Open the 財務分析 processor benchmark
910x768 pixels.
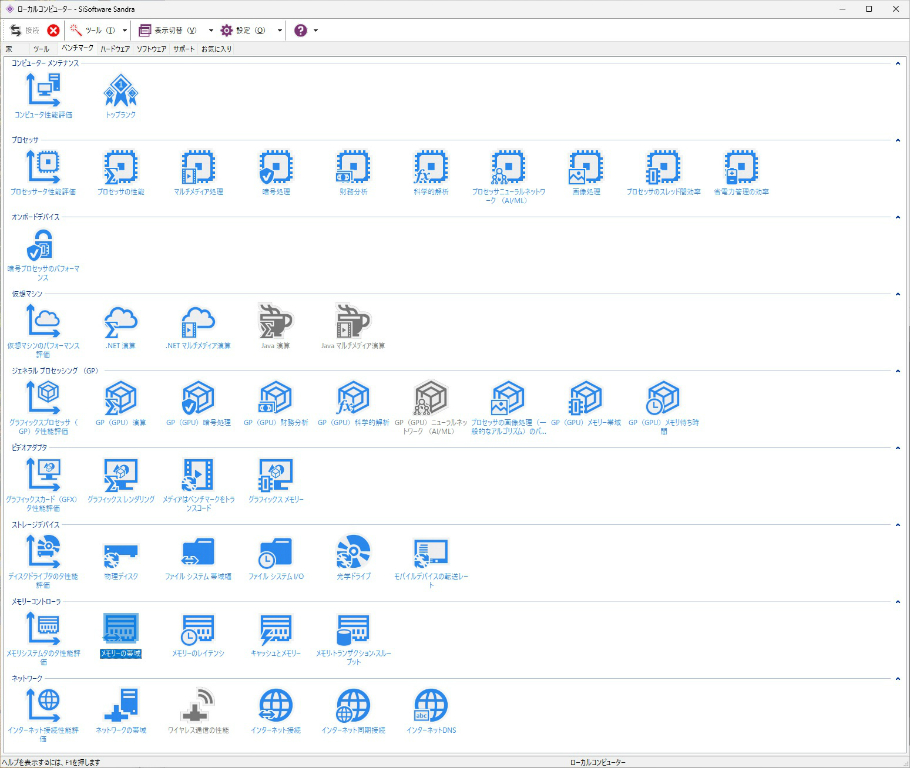[x=353, y=172]
